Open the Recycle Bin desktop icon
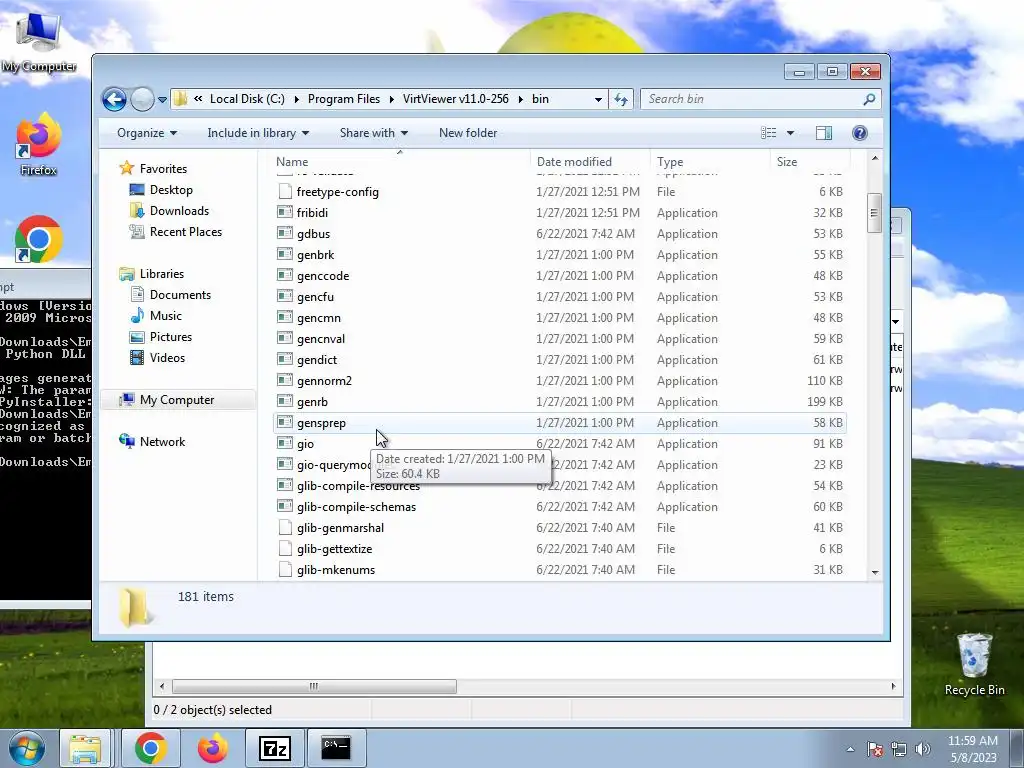Image resolution: width=1024 pixels, height=768 pixels. pos(974,664)
